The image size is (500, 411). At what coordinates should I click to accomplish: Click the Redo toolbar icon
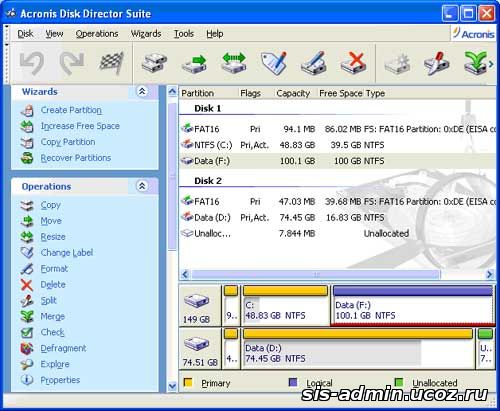(x=72, y=63)
